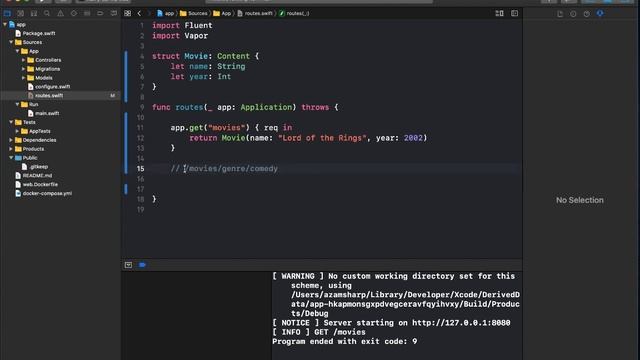Click the Sources breadcrumb in jump bar
The height and width of the screenshot is (360, 640).
tap(194, 13)
